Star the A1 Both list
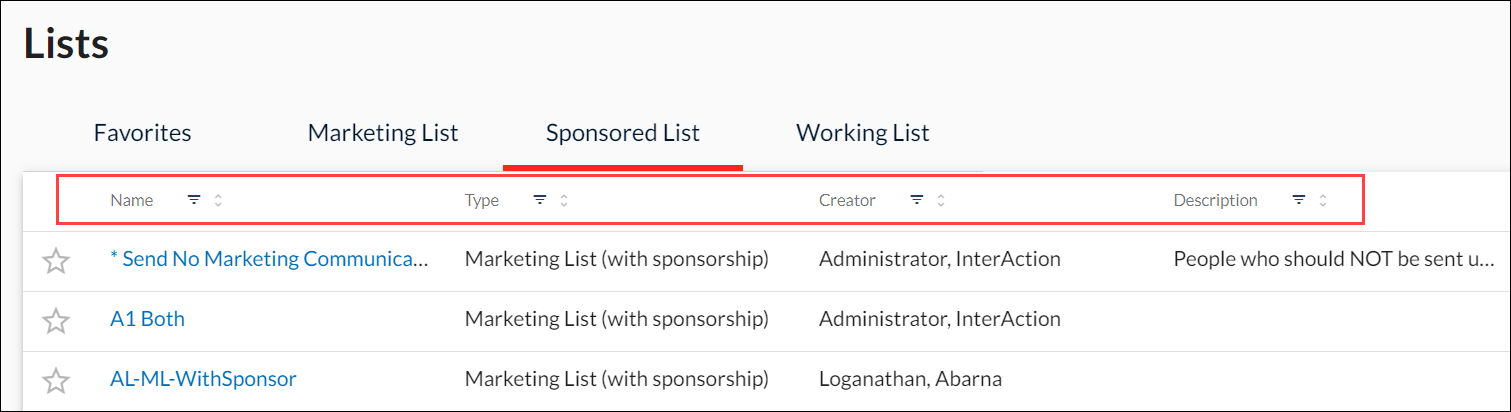This screenshot has width=1511, height=412. 57,321
